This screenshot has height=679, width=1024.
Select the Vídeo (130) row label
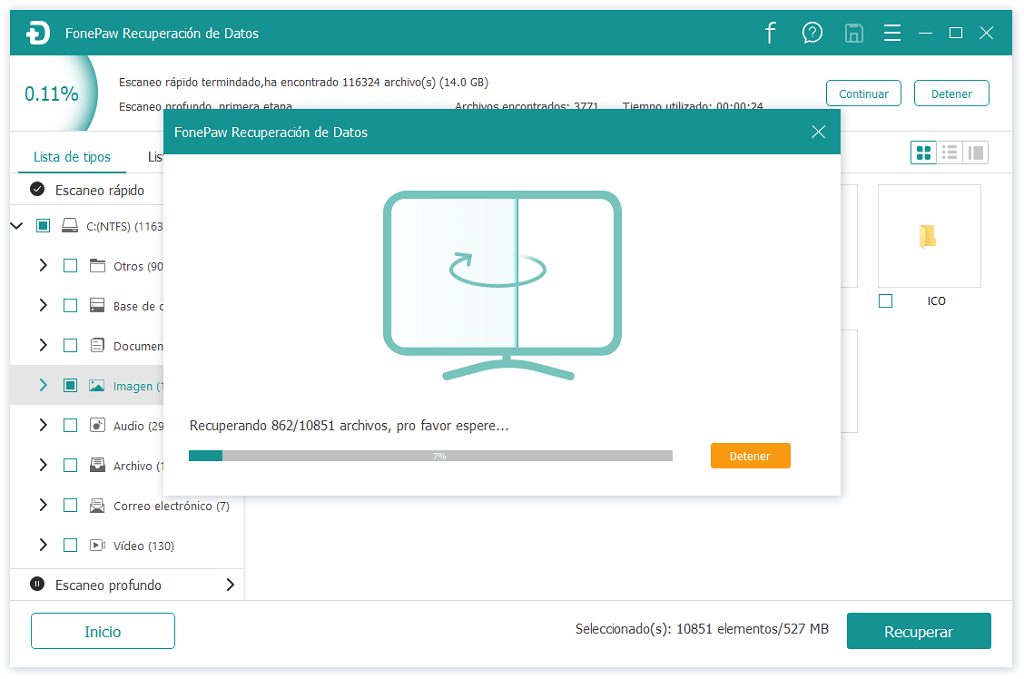click(143, 546)
